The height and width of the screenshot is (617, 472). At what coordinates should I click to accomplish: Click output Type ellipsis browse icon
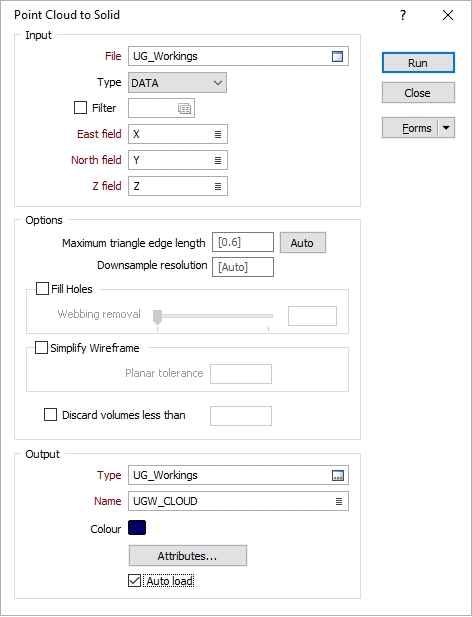(x=338, y=475)
